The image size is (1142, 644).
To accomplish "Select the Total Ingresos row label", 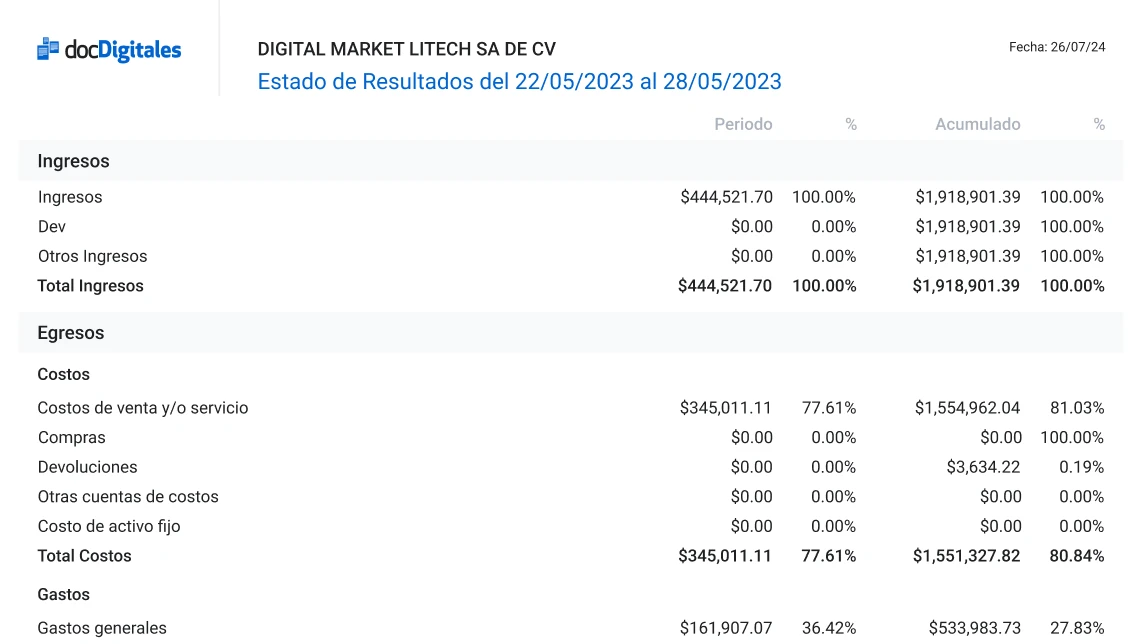I will (x=90, y=286).
